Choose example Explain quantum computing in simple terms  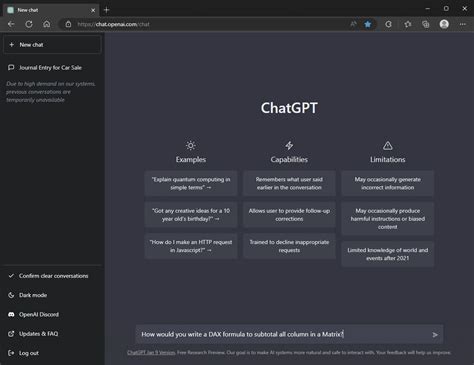pyautogui.click(x=191, y=183)
